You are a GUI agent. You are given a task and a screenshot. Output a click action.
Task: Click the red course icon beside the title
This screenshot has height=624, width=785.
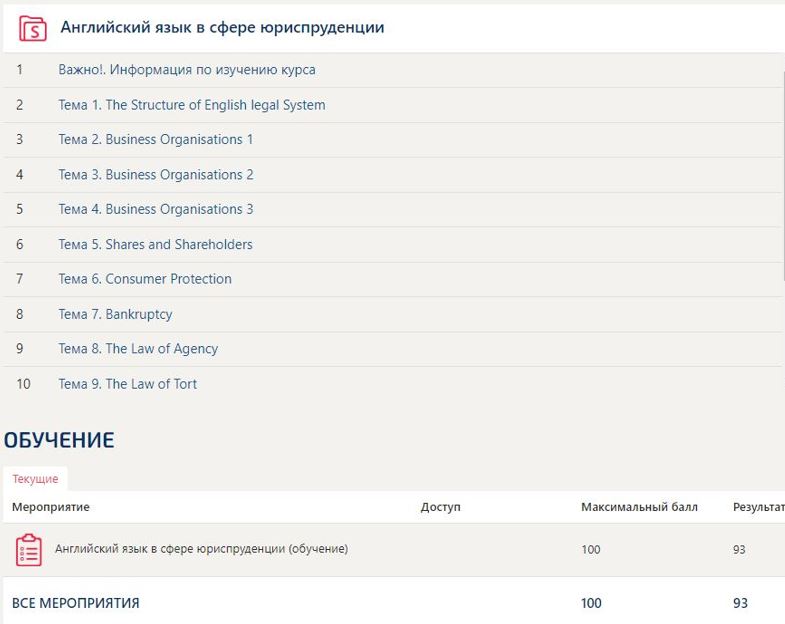(33, 28)
